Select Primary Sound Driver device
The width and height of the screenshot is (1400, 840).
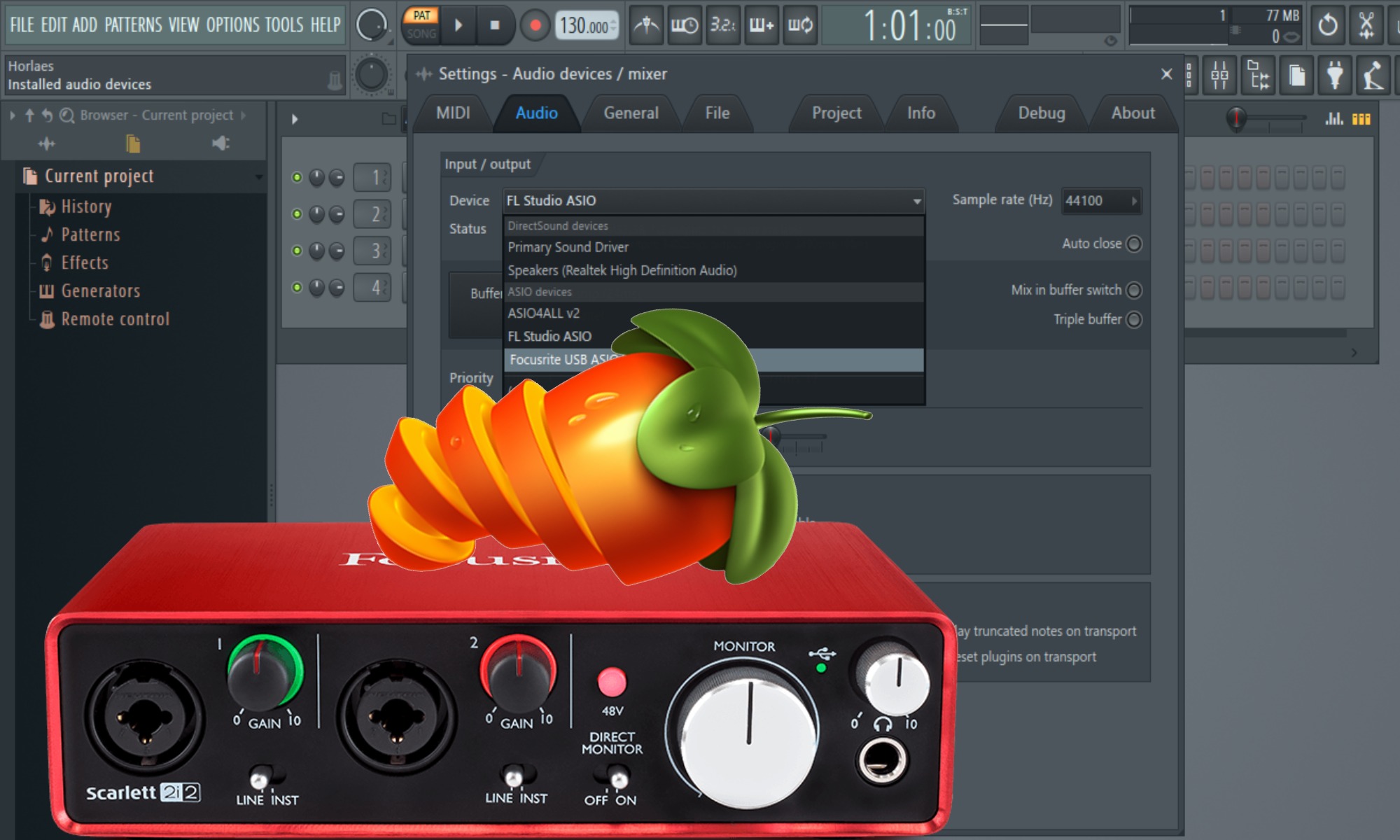click(x=713, y=247)
